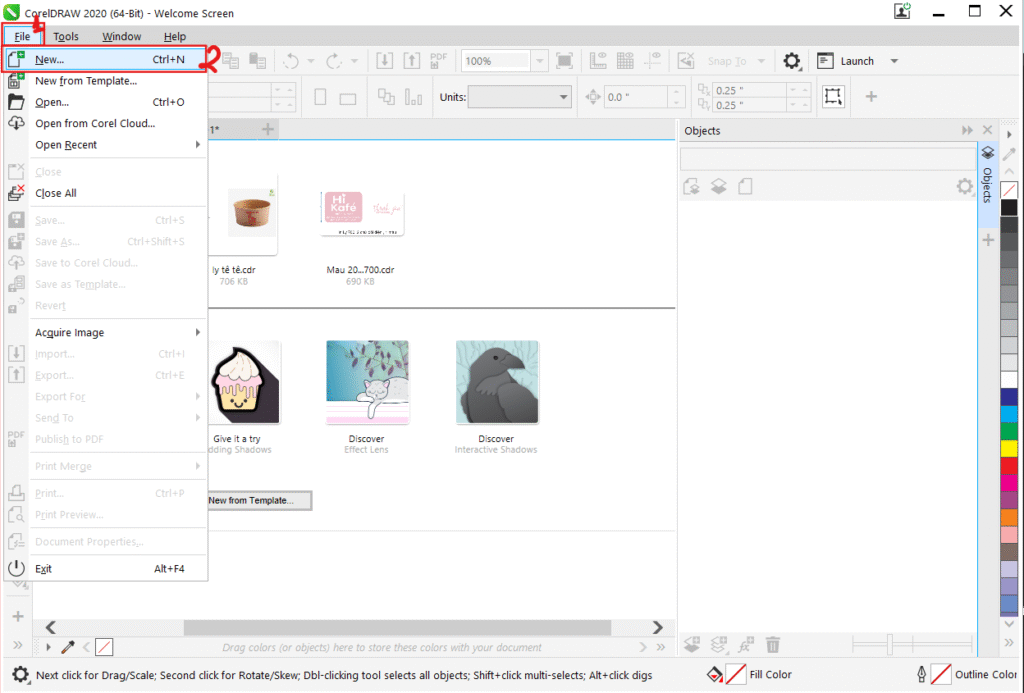The height and width of the screenshot is (693, 1024).
Task: Toggle the Show Guidelines button
Action: 652,61
